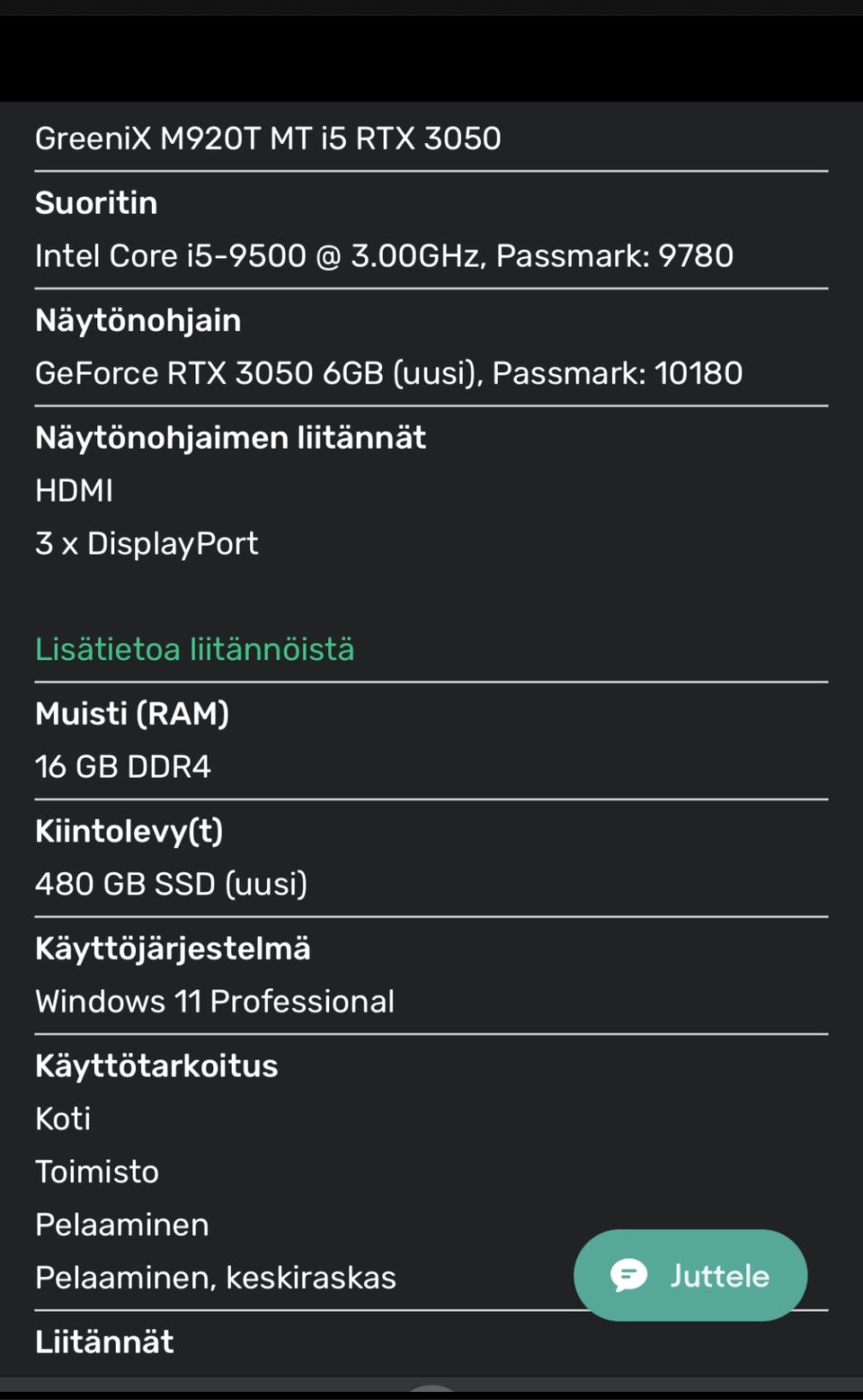Click the Pelaaminen, keskiraskas entry
Image resolution: width=863 pixels, height=1400 pixels.
(x=216, y=1278)
